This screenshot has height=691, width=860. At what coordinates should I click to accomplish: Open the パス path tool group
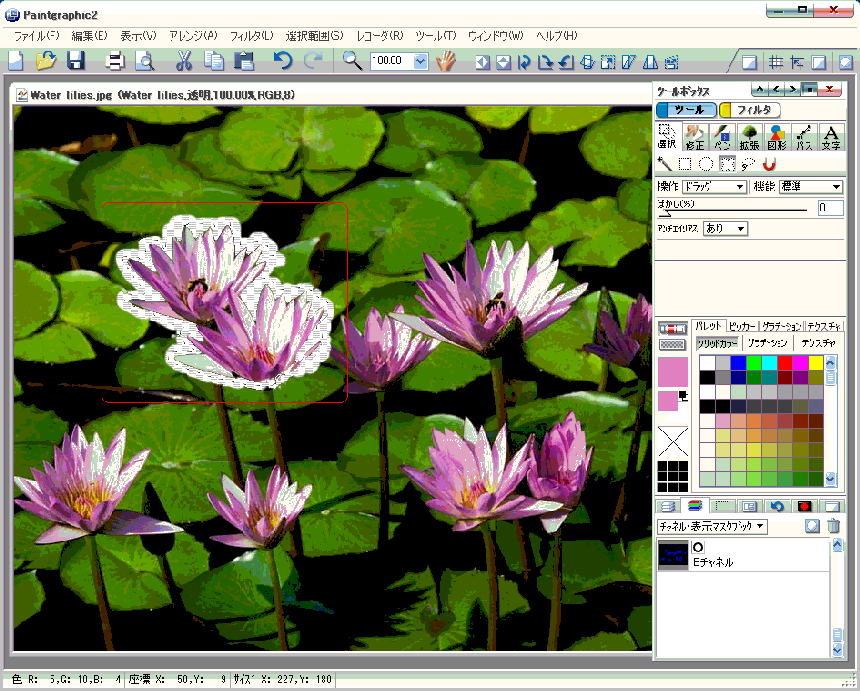click(804, 137)
